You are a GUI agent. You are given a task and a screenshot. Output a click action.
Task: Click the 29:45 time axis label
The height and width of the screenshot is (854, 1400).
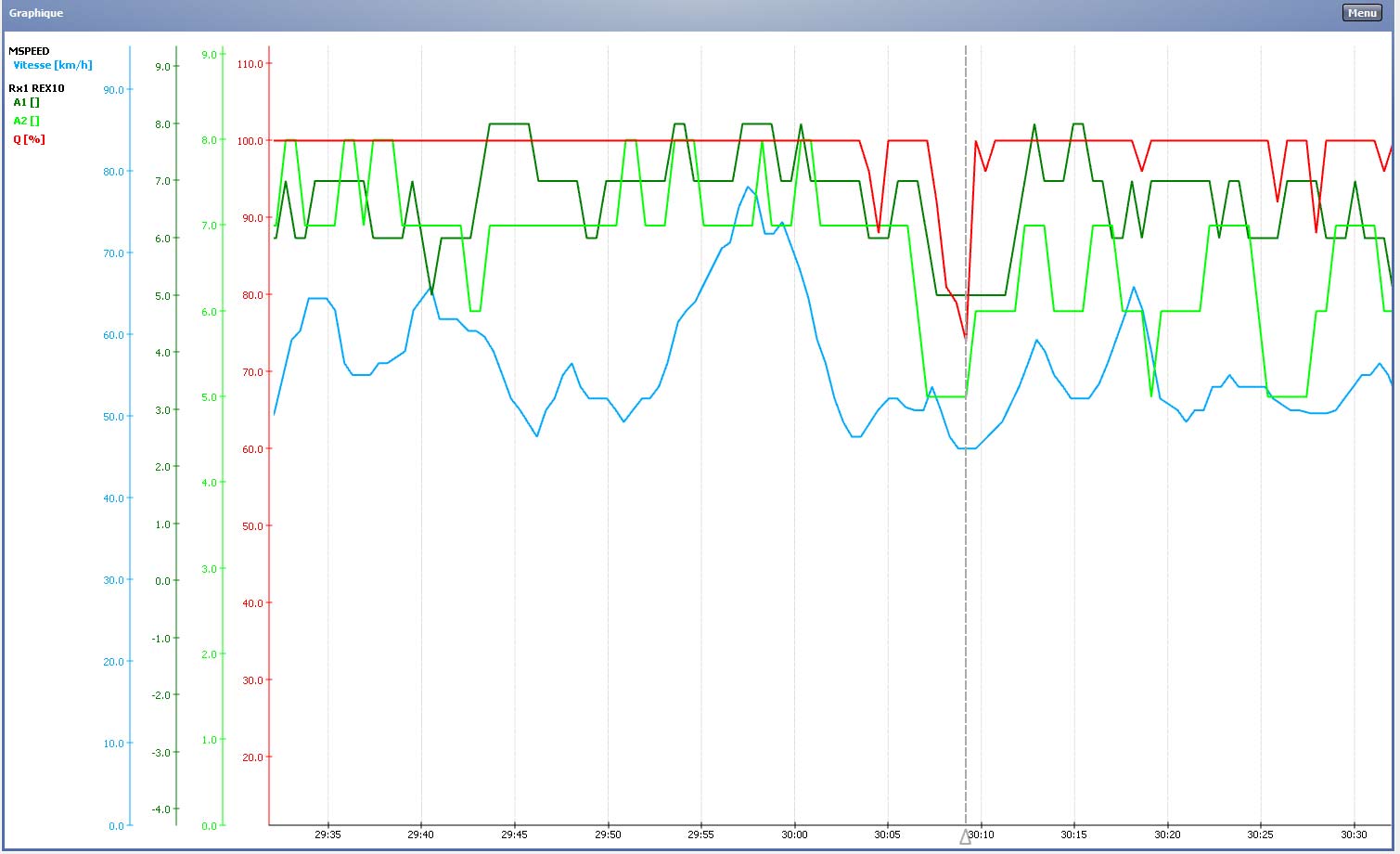tap(514, 835)
